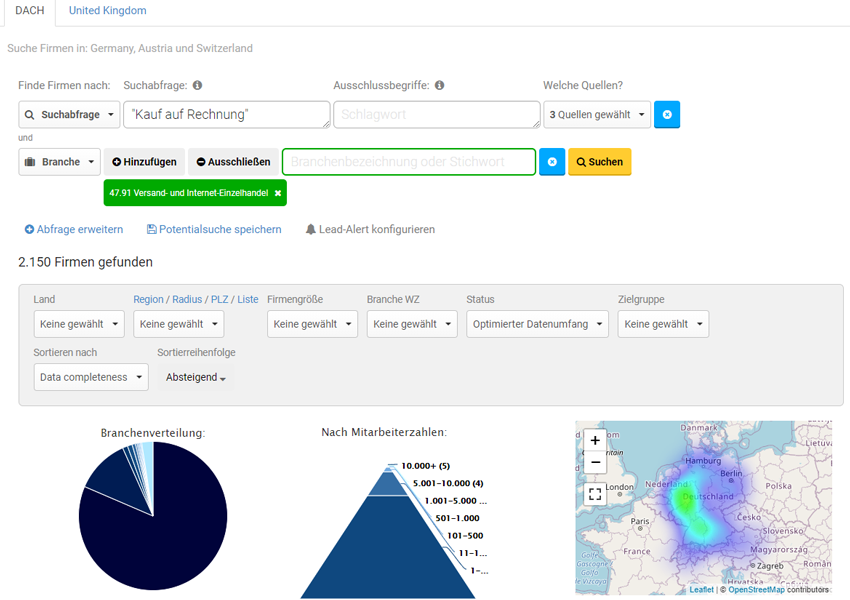Click the PLZ link
This screenshot has width=850, height=600.
(220, 299)
